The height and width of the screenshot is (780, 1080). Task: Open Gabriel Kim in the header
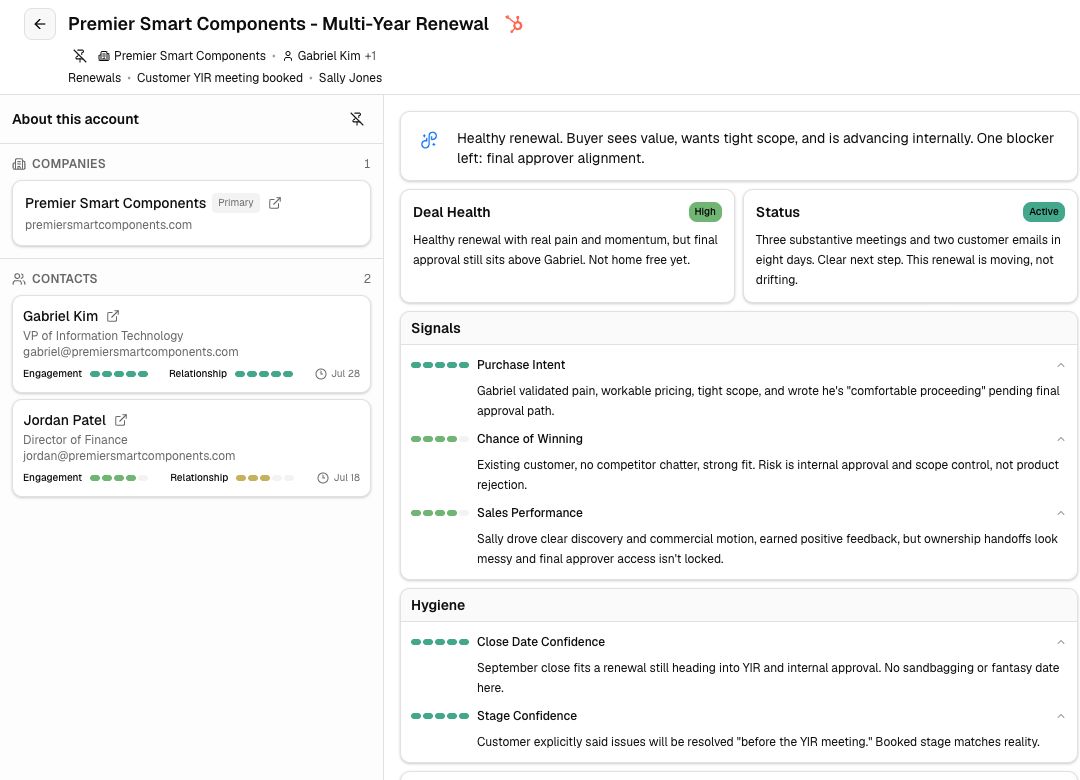tap(329, 56)
